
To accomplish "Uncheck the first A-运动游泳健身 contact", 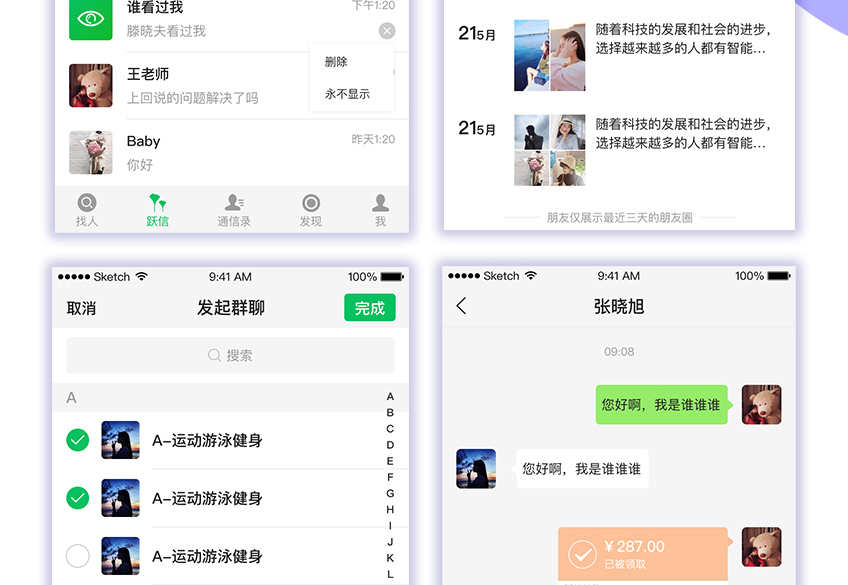I will tap(77, 440).
